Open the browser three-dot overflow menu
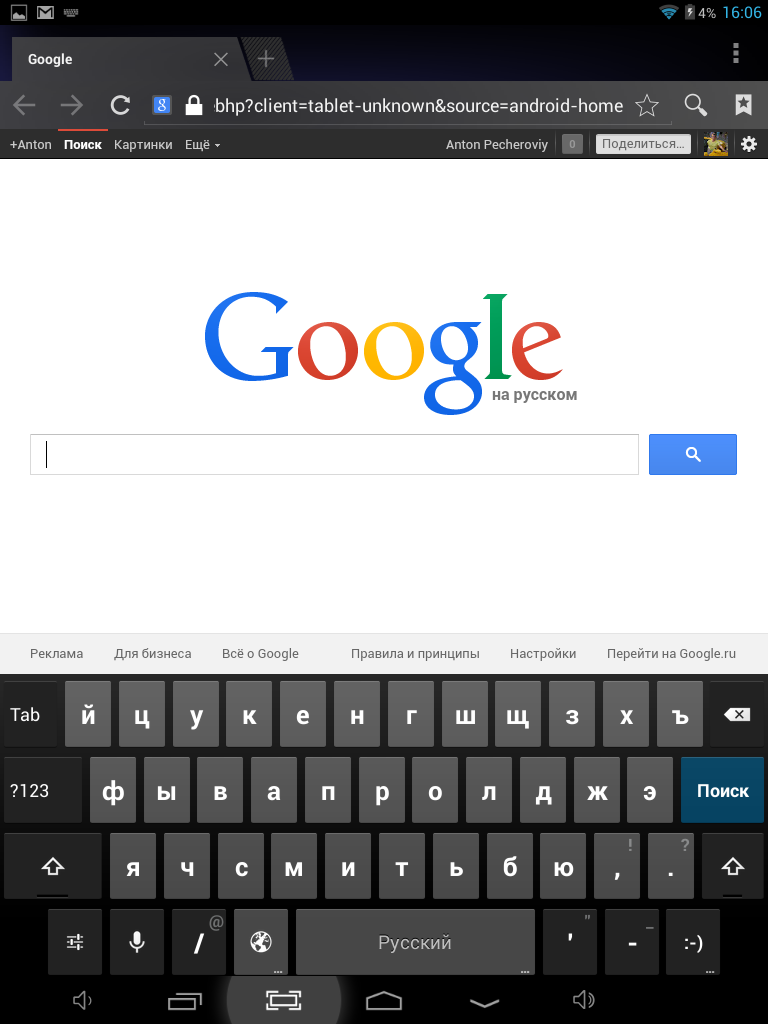Image resolution: width=768 pixels, height=1024 pixels. tap(736, 54)
